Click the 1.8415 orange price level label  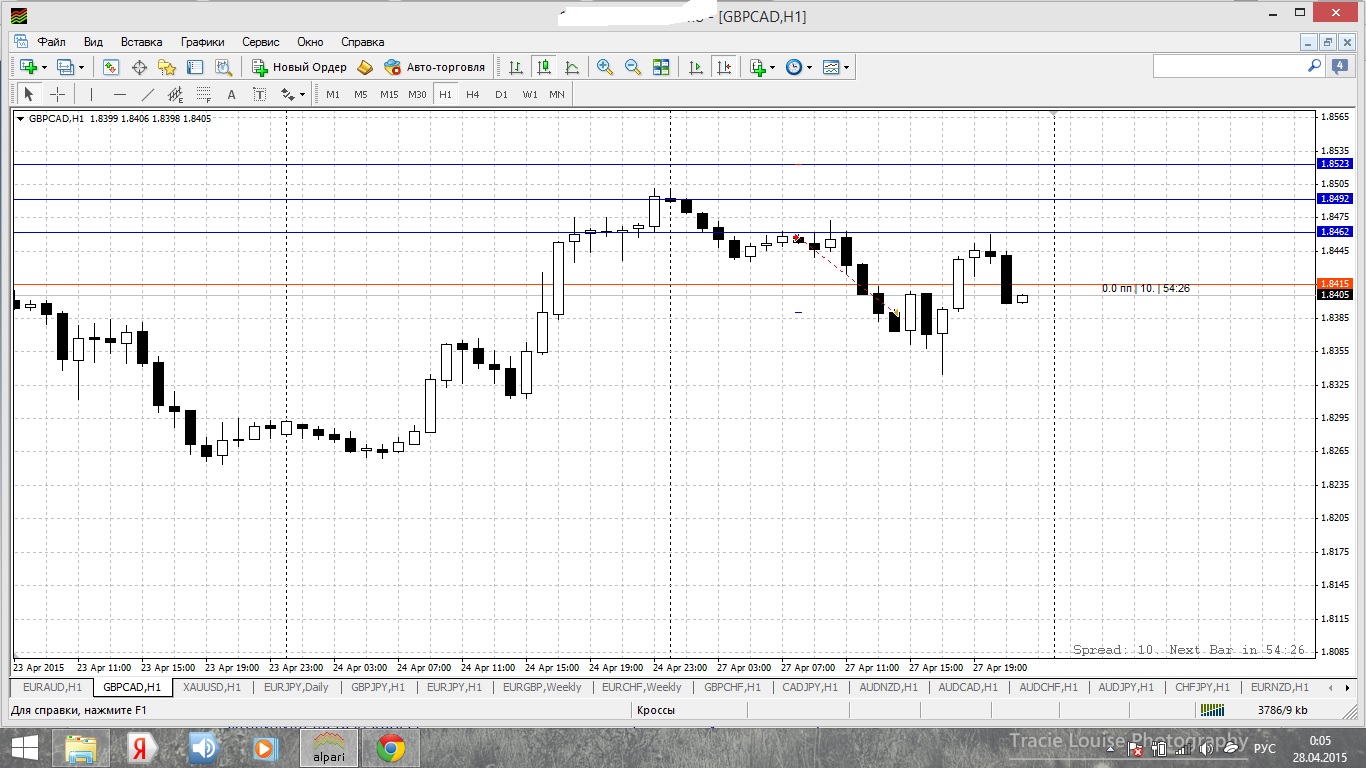click(x=1335, y=284)
